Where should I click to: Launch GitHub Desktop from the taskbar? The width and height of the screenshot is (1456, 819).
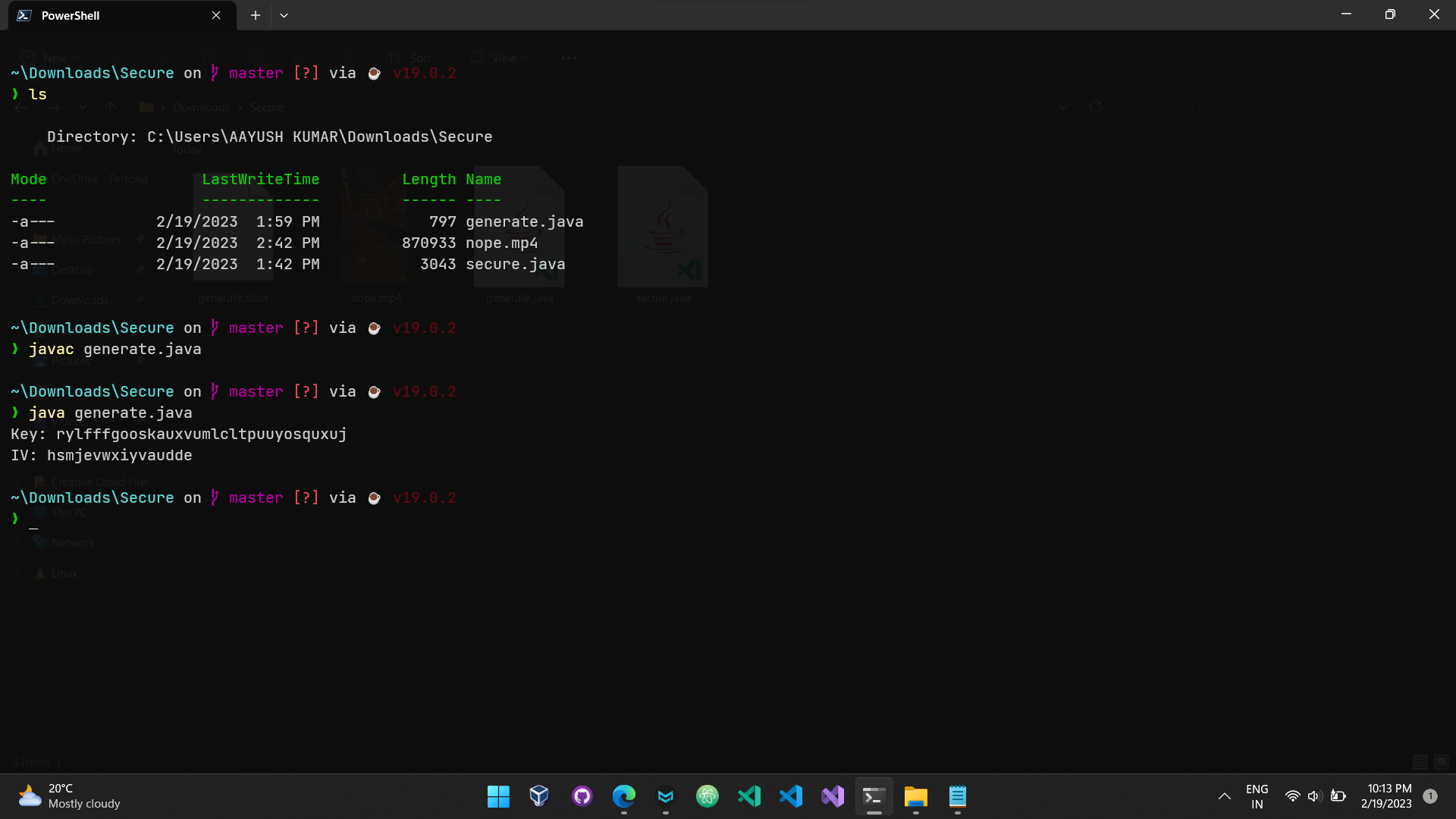(582, 796)
